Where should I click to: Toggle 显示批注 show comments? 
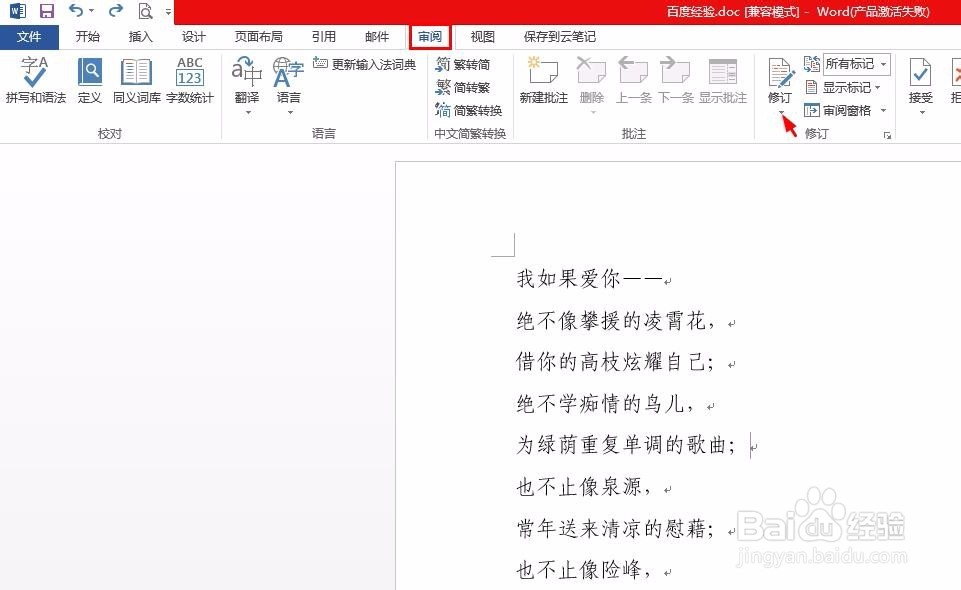723,80
